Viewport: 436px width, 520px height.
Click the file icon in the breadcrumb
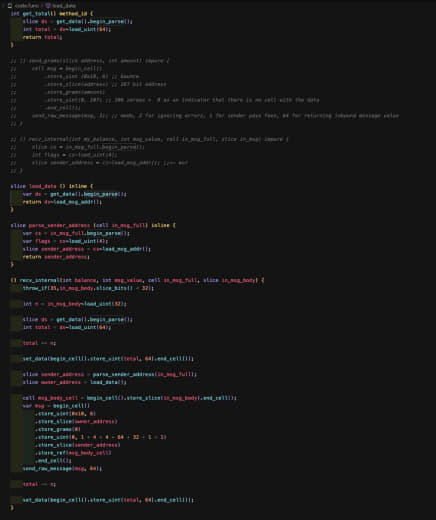pyautogui.click(x=10, y=5)
